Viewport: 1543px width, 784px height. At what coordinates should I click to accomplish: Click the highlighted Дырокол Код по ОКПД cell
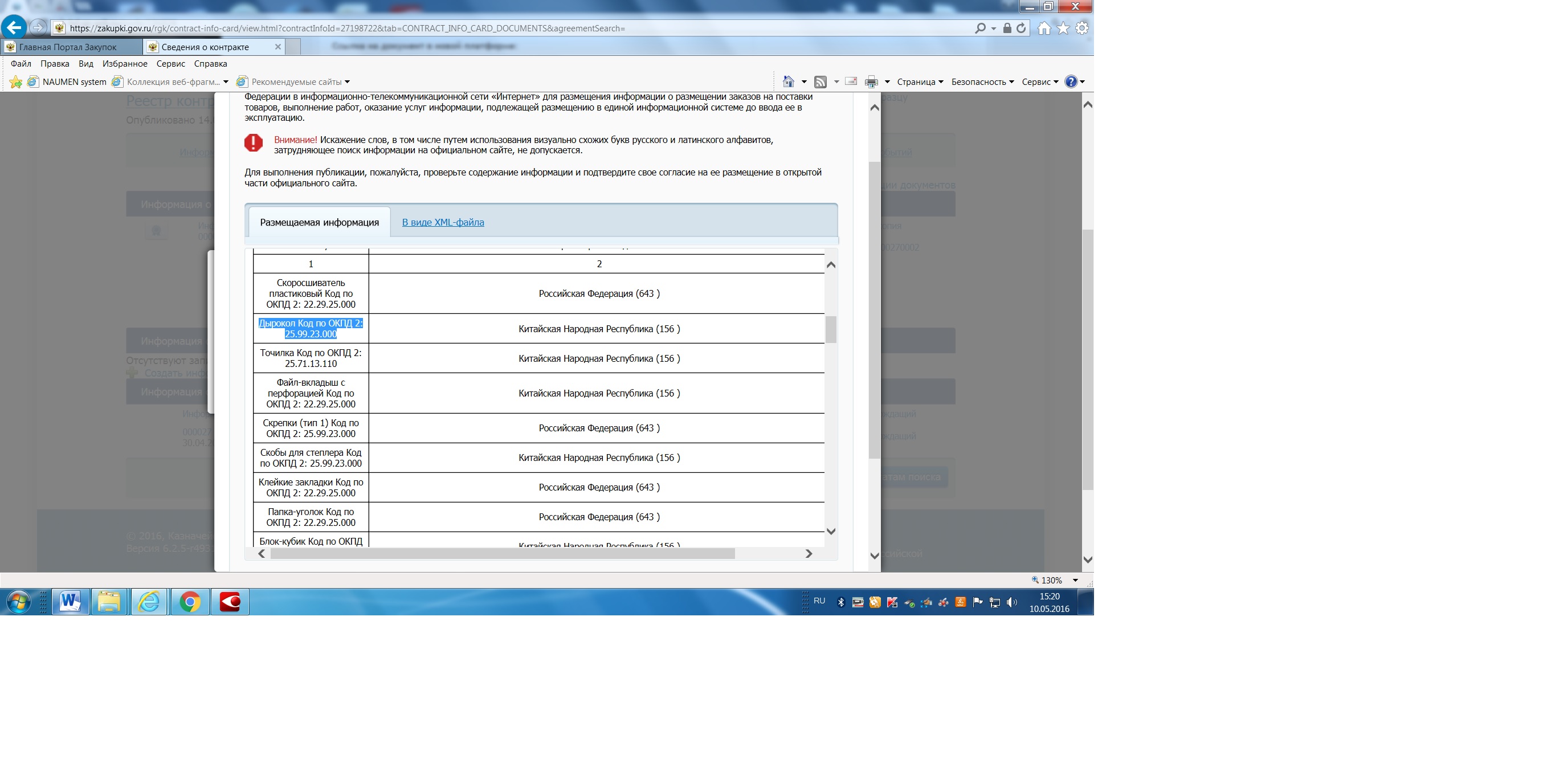[311, 328]
